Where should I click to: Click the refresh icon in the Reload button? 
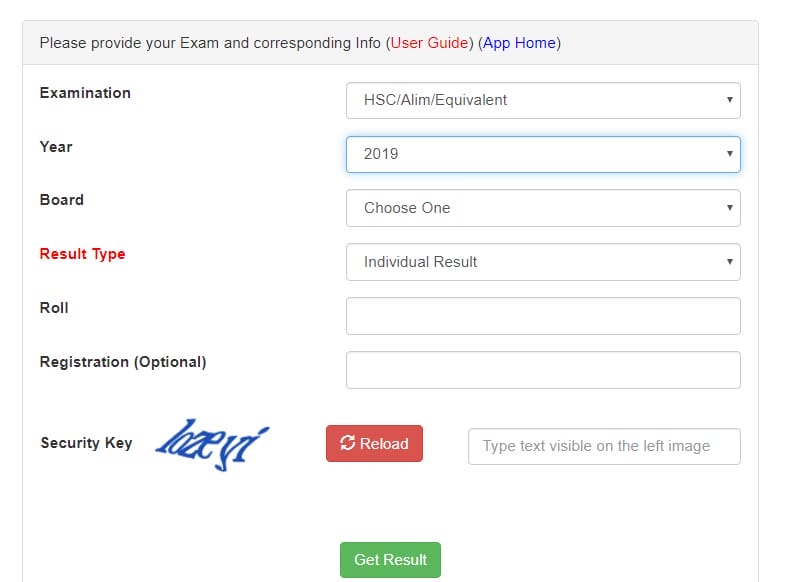pos(347,443)
